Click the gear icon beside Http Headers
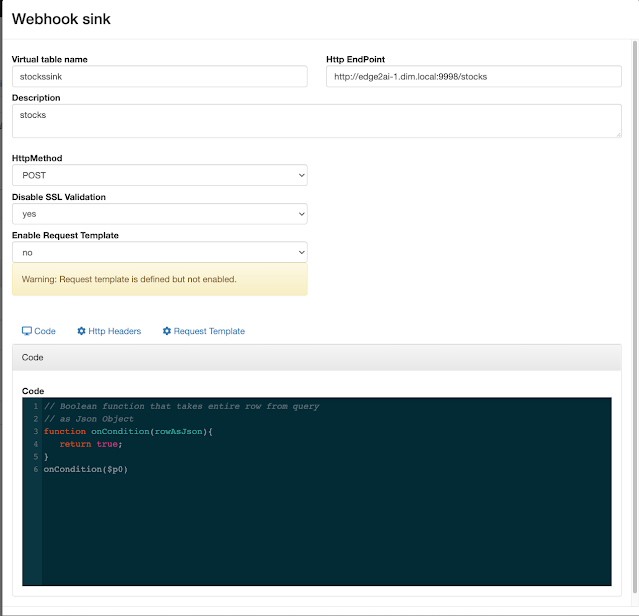 click(x=82, y=331)
